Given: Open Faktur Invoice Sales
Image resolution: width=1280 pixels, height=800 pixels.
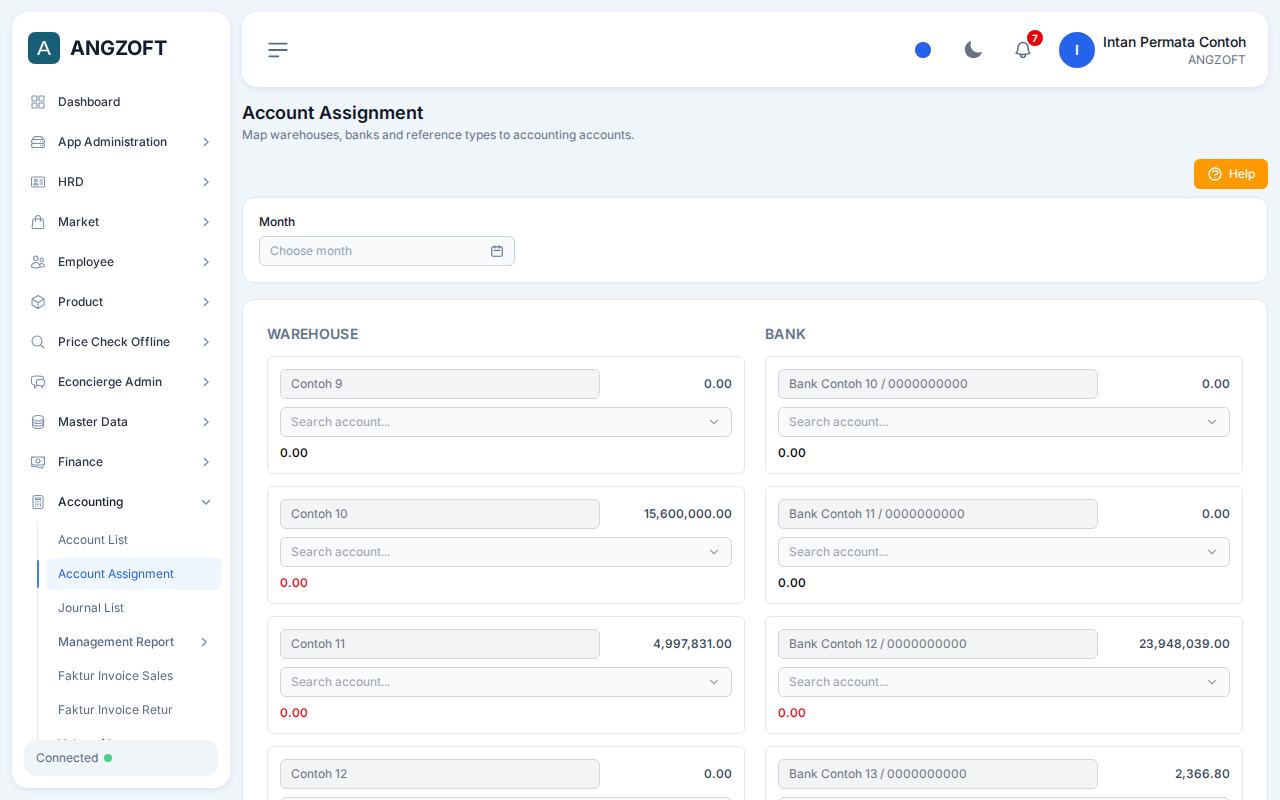Looking at the screenshot, I should coord(134,676).
